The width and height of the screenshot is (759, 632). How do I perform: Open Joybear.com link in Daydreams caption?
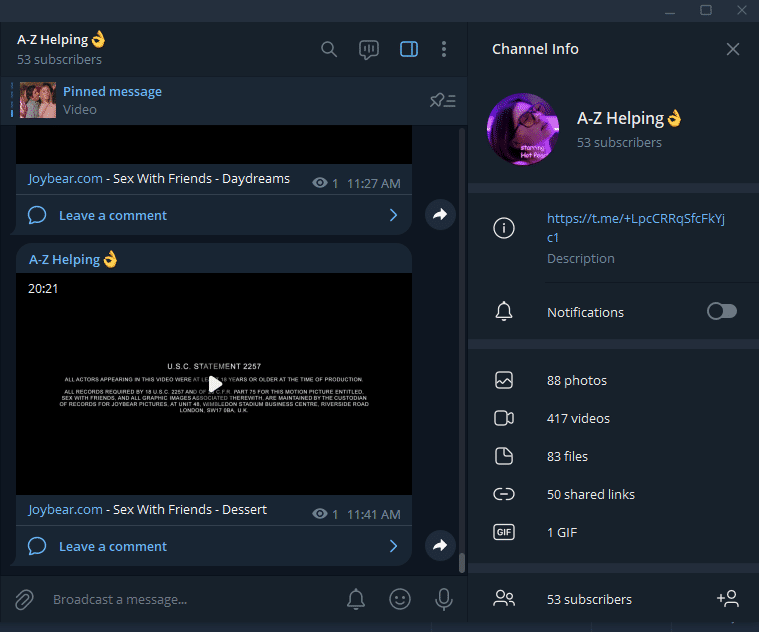[x=65, y=179]
